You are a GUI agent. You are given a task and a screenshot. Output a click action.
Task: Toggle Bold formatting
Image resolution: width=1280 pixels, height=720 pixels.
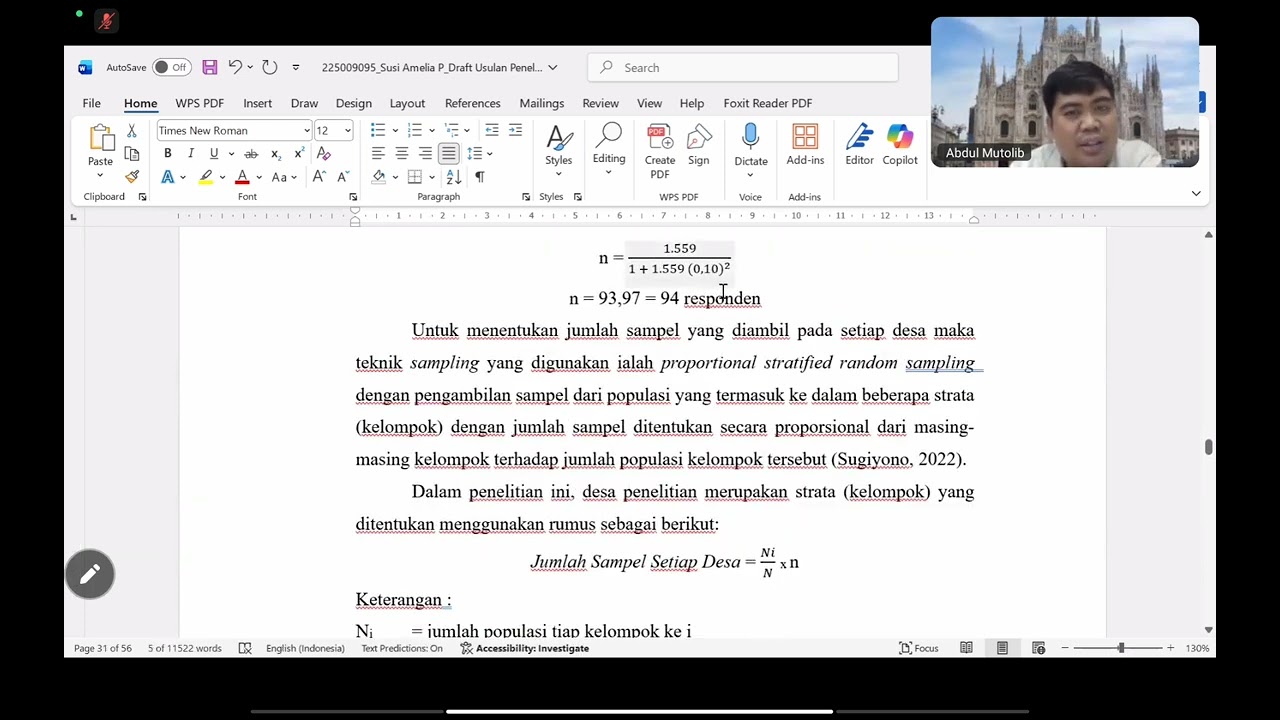click(167, 154)
